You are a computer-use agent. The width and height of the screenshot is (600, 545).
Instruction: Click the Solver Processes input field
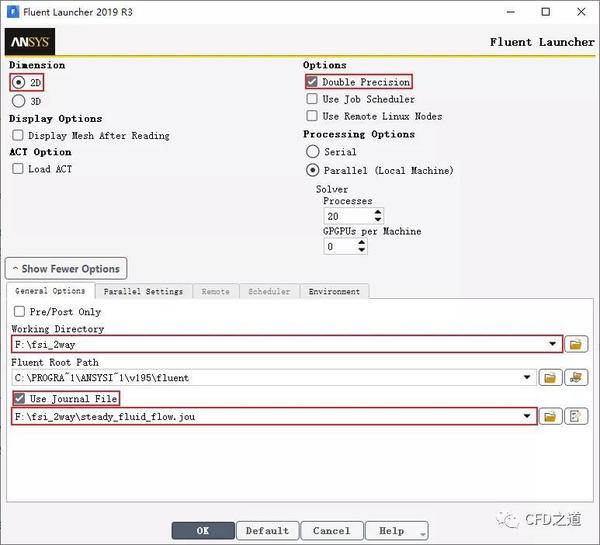[348, 216]
